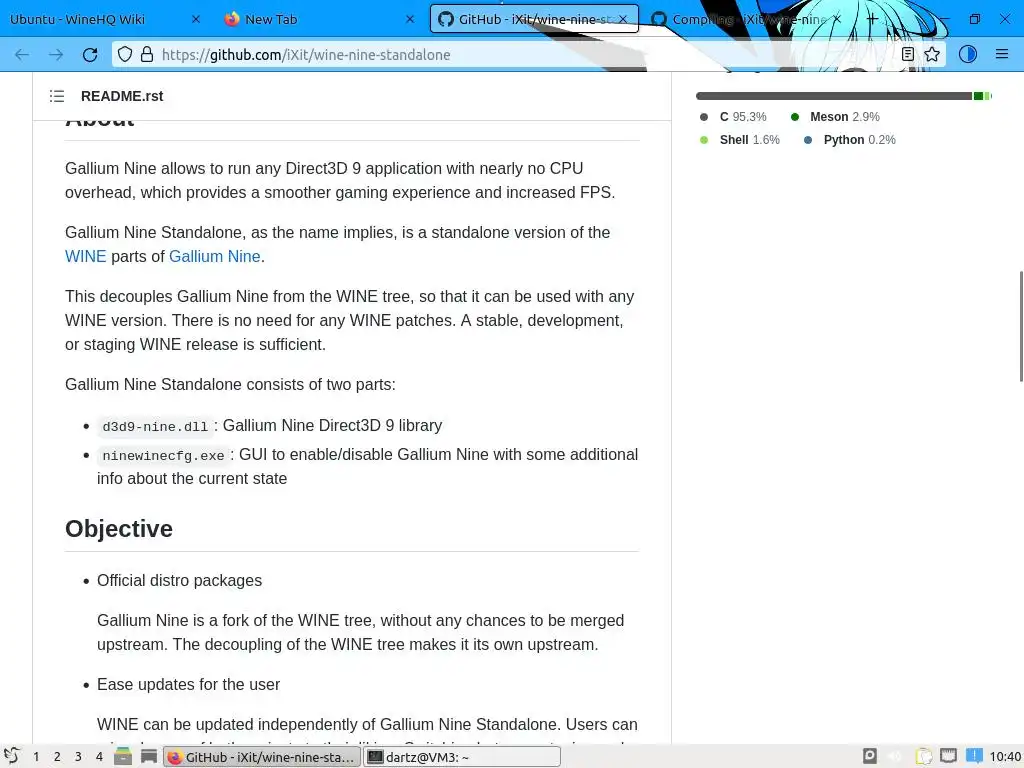Close the GitHub wine-nine-standalone tab
The width and height of the screenshot is (1024, 768).
coord(623,20)
